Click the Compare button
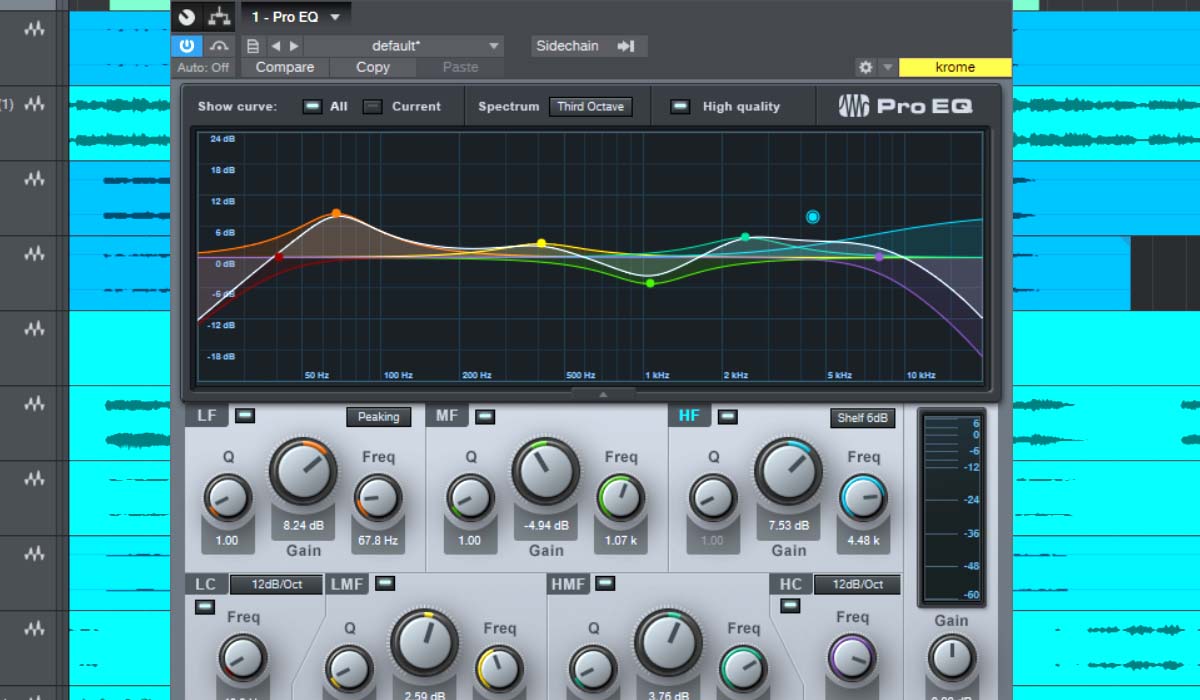1200x700 pixels. (284, 67)
